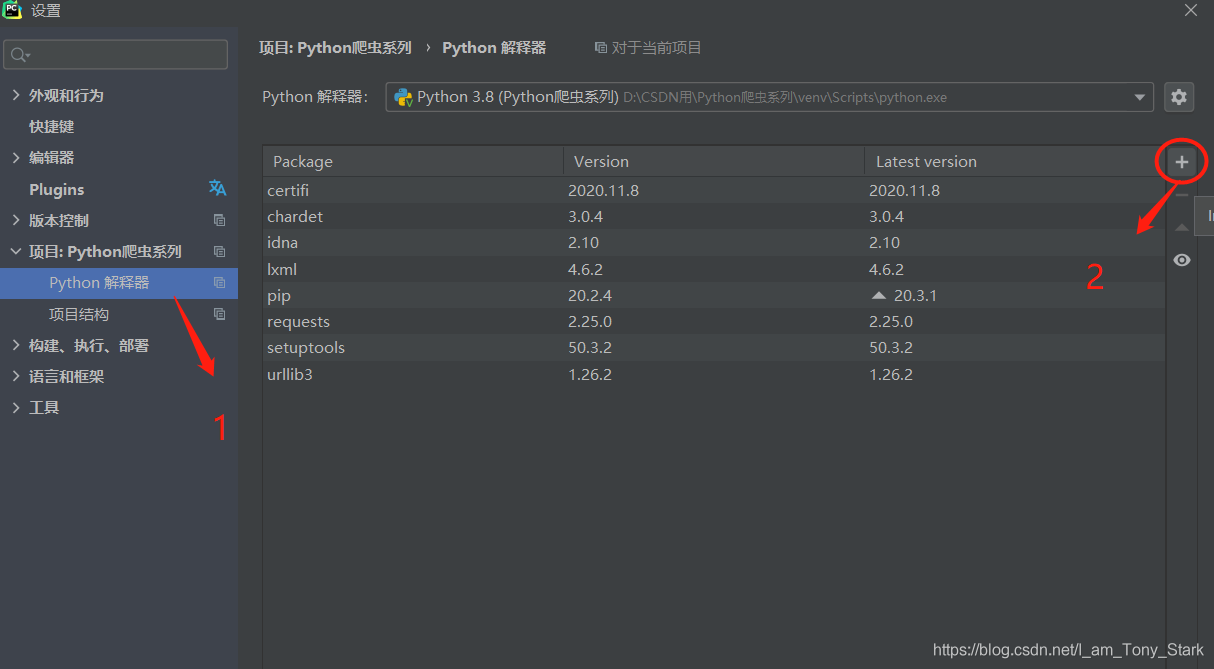This screenshot has width=1214, height=669.
Task: Click the upgrade package up-arrow icon
Action: pyautogui.click(x=1182, y=228)
